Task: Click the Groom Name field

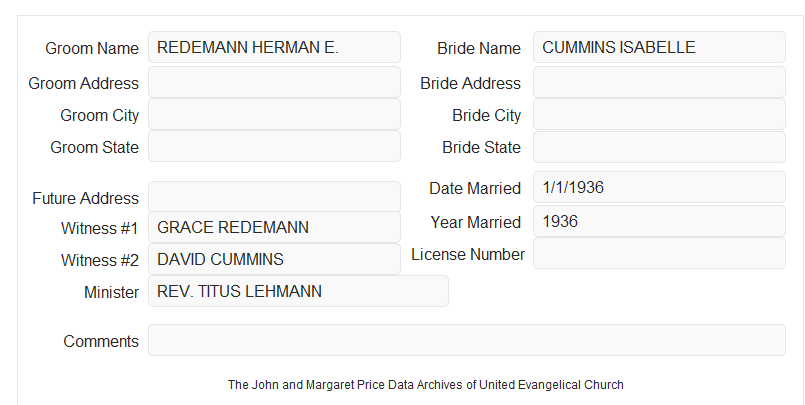Action: [274, 47]
